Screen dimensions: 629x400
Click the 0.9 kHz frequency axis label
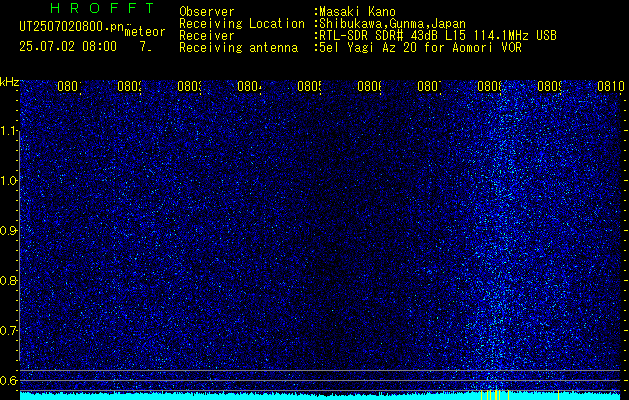tap(9, 231)
